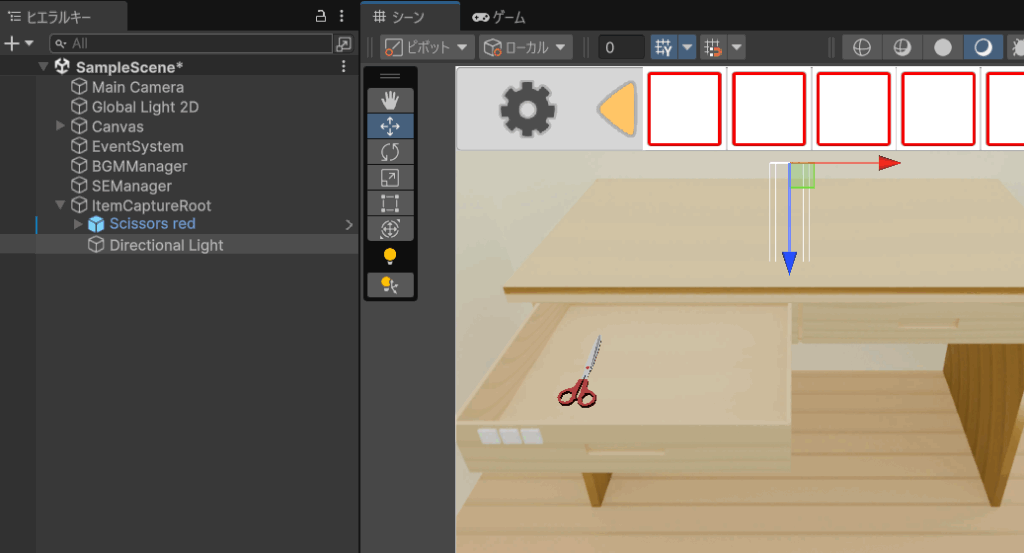Click the gear settings icon in scene
This screenshot has width=1024, height=553.
(528, 109)
